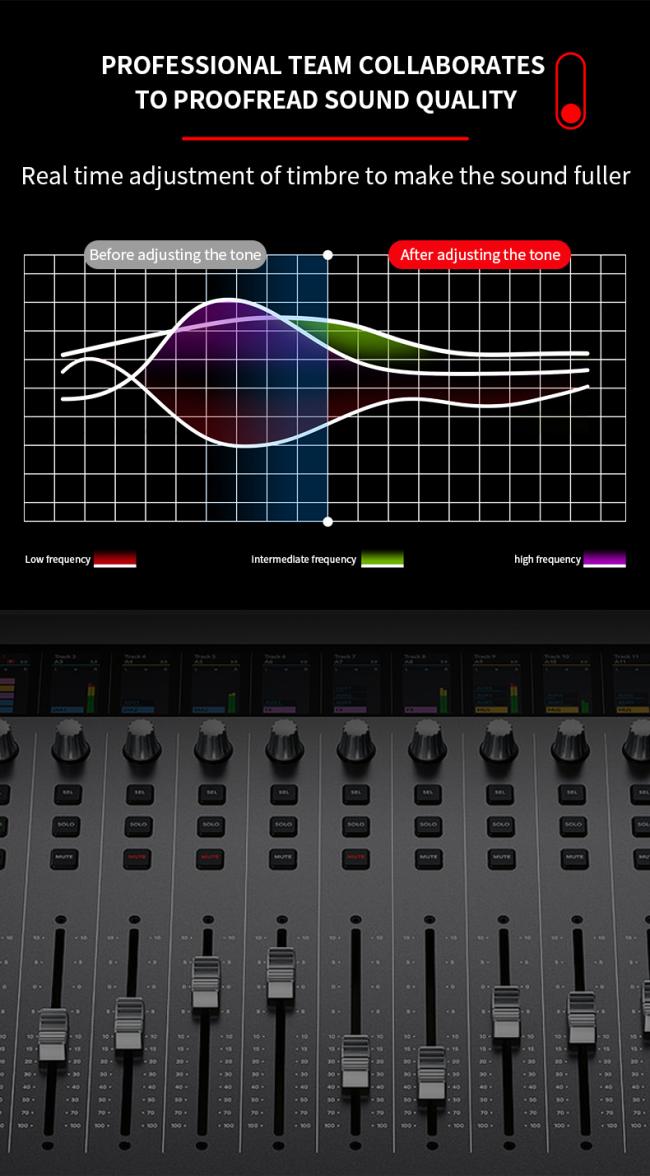Viewport: 650px width, 1176px height.
Task: Open the Track 4 display screen
Action: (145, 683)
